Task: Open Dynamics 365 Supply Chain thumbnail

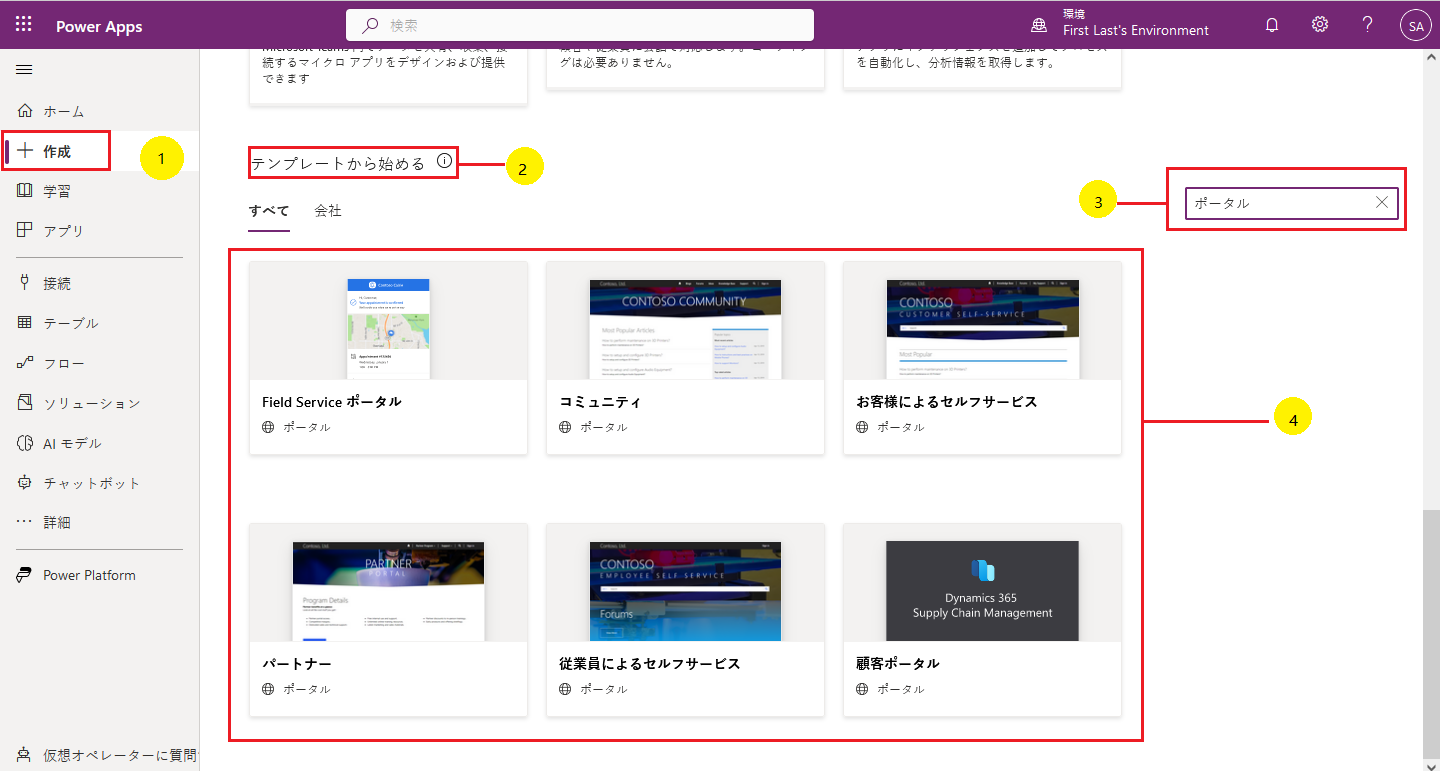Action: click(x=982, y=591)
